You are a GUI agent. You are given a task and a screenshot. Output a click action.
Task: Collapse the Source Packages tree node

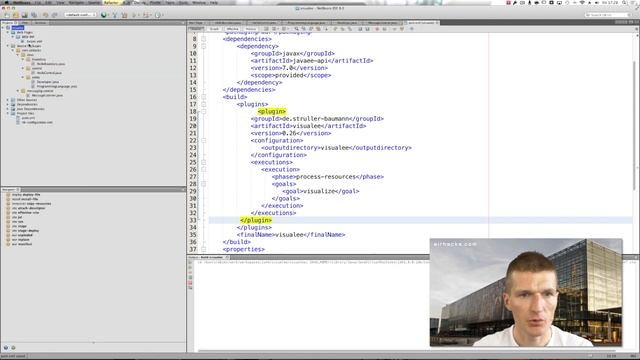coord(8,46)
